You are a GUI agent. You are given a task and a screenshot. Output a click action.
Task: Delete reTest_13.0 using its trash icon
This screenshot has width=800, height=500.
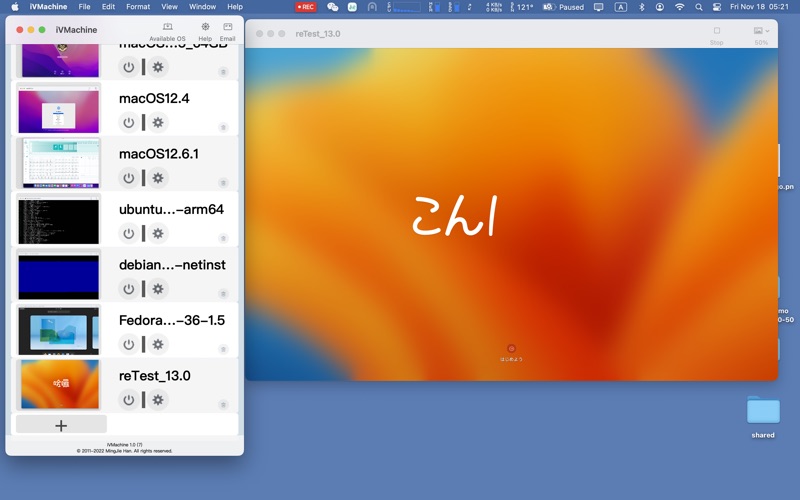coord(223,405)
